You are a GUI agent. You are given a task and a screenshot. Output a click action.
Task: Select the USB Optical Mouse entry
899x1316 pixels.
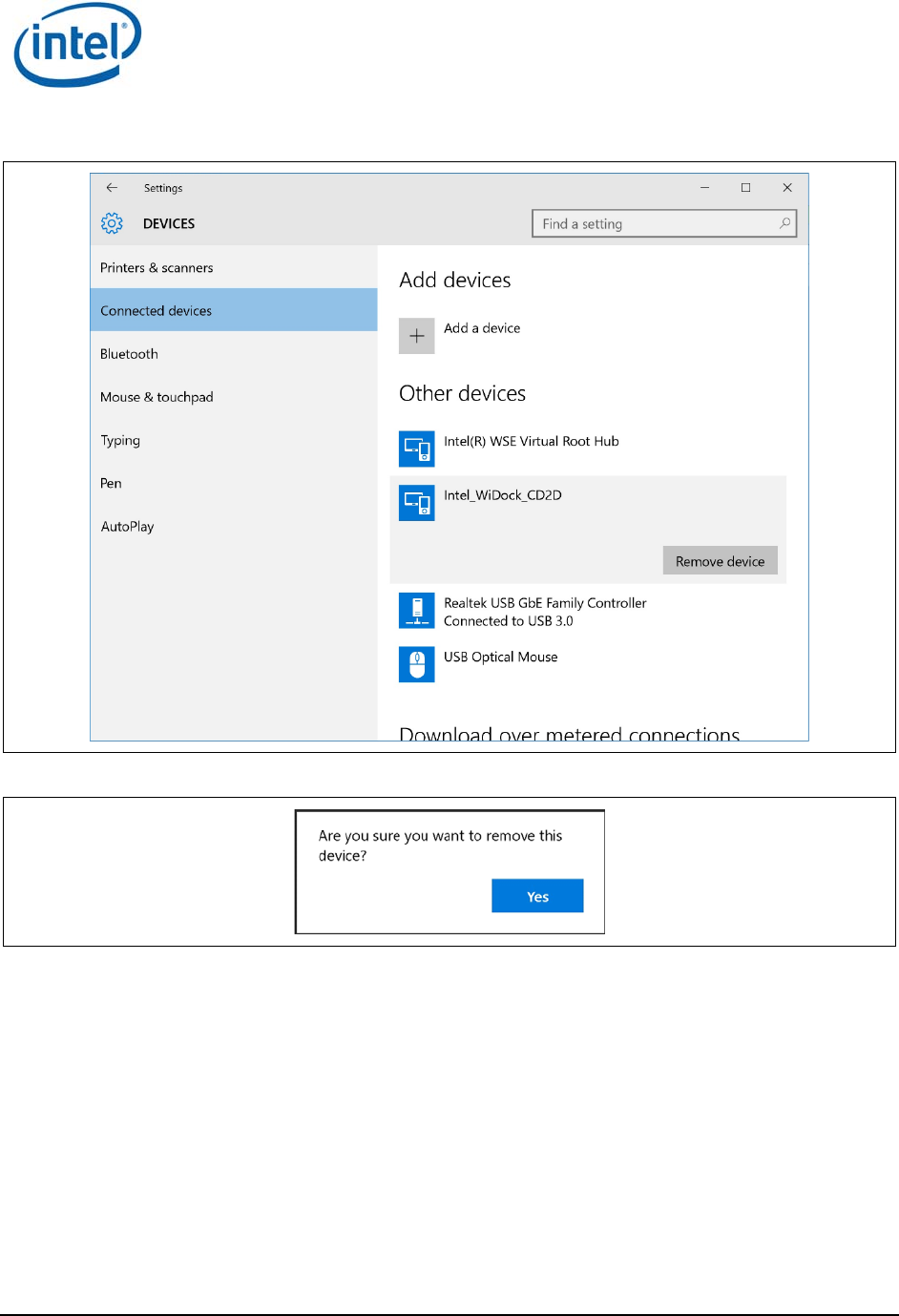[501, 658]
